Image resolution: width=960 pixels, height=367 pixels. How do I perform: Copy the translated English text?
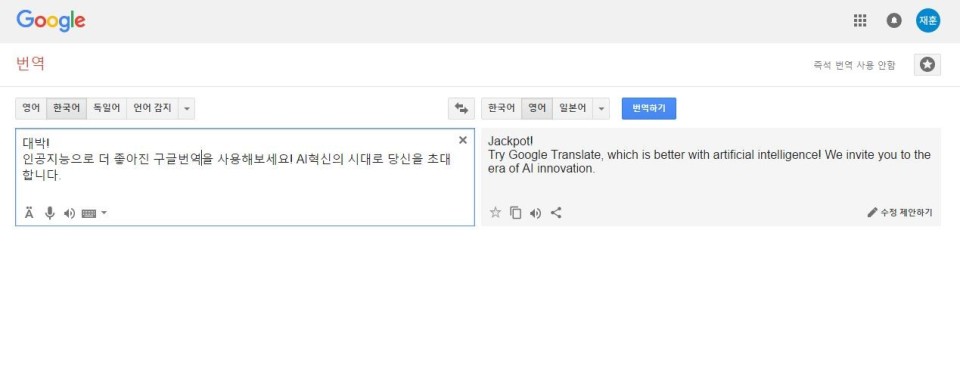pos(516,213)
